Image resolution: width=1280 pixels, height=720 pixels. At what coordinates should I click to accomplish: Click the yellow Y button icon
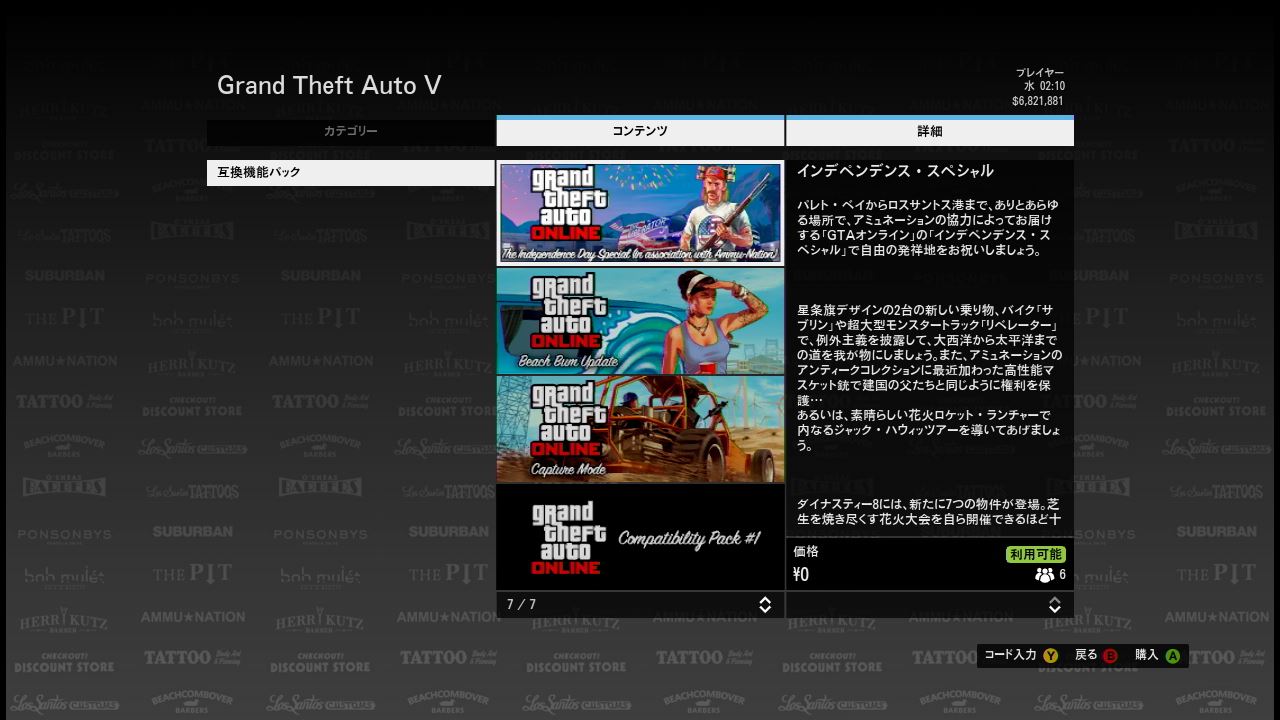(1050, 656)
